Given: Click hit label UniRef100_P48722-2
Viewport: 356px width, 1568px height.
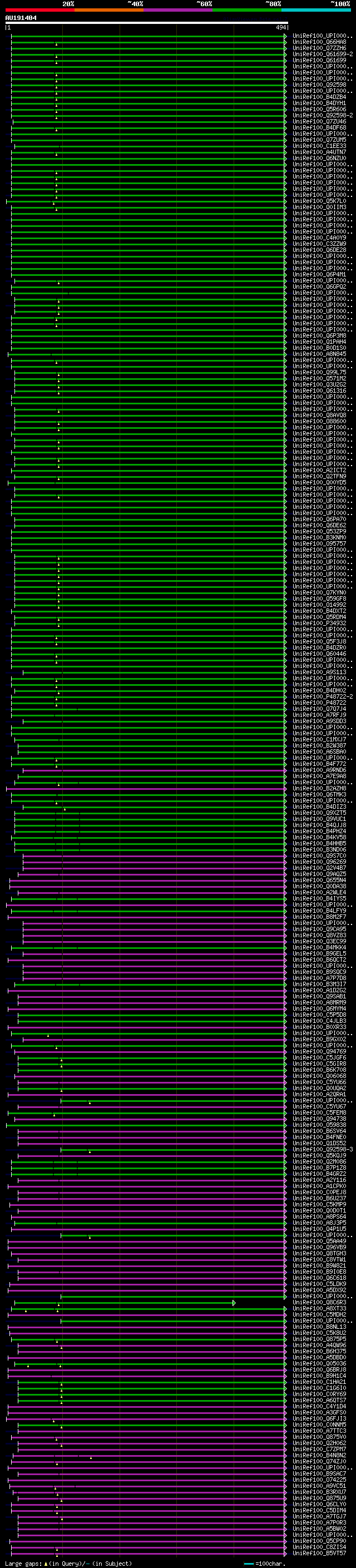Looking at the screenshot, I should click(x=323, y=697).
